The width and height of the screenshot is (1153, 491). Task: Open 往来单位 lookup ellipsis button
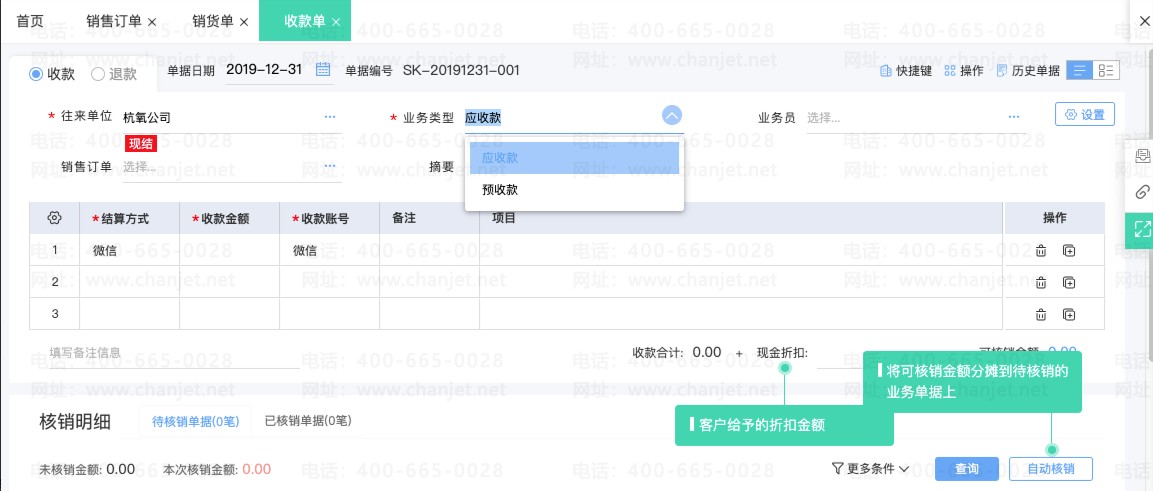coord(329,117)
